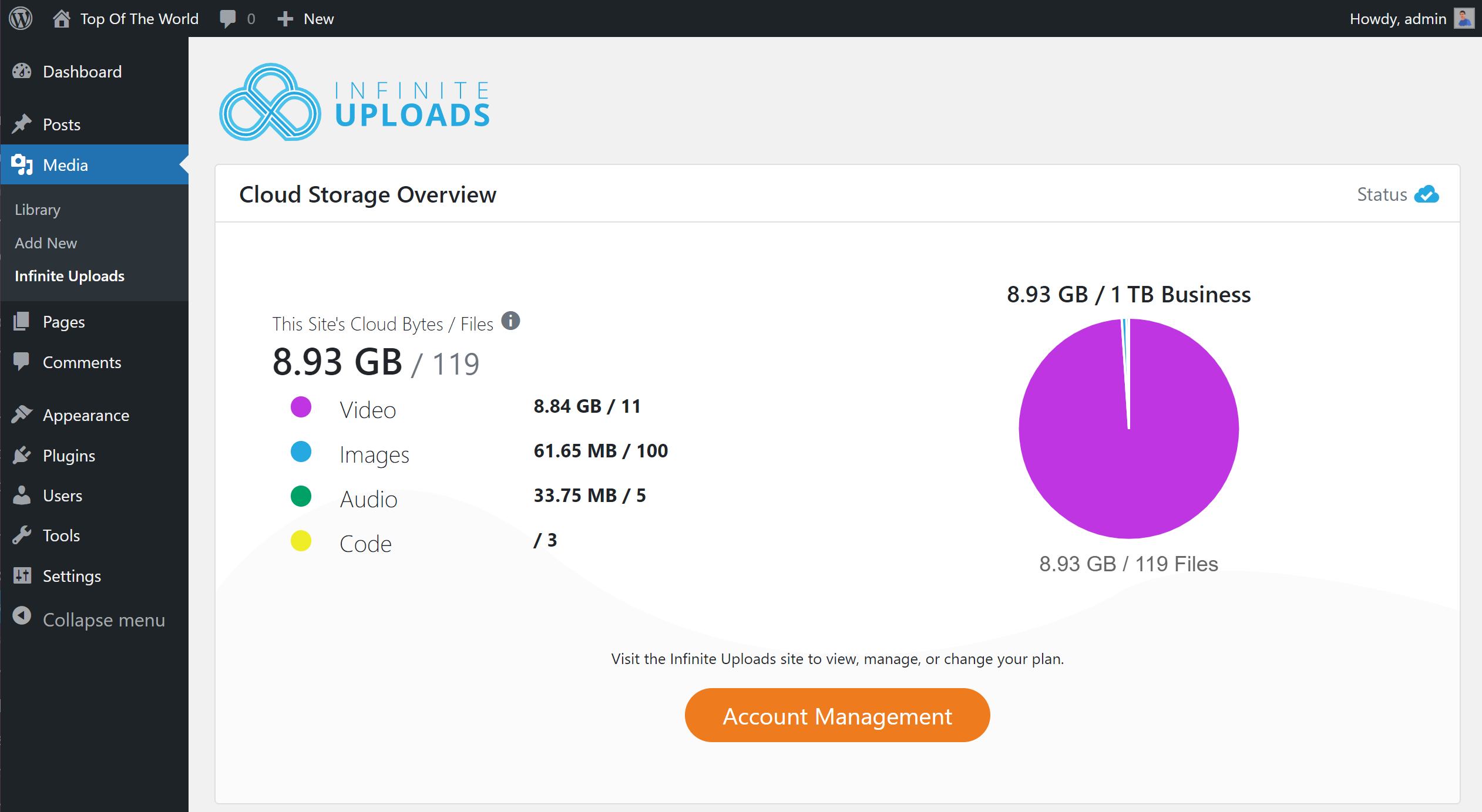Click the 8.93 GB / 1 TB Business label
This screenshot has height=812, width=1482.
[x=1128, y=294]
